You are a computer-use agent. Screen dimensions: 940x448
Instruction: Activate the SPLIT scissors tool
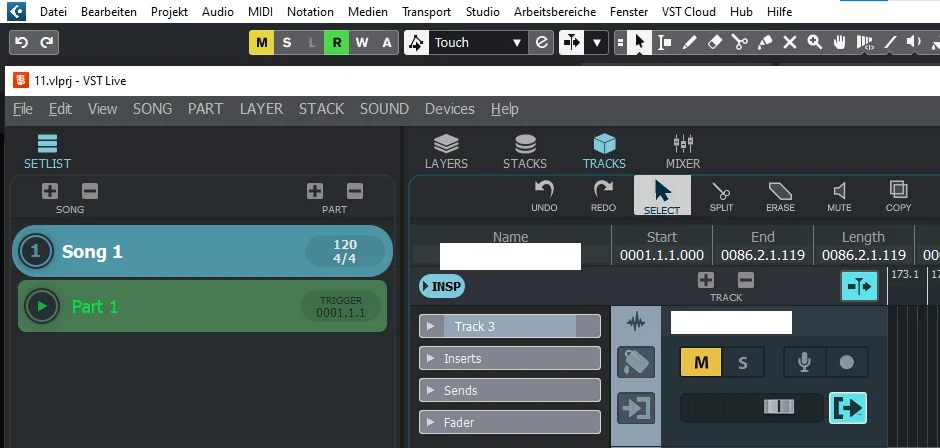(x=721, y=196)
